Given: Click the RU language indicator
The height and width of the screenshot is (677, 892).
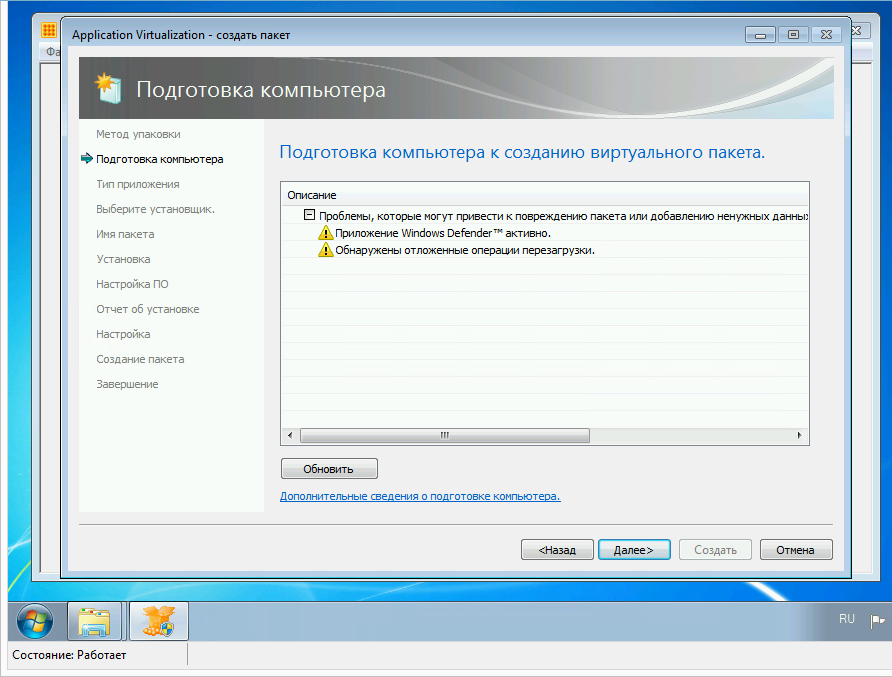Looking at the screenshot, I should pos(847,620).
